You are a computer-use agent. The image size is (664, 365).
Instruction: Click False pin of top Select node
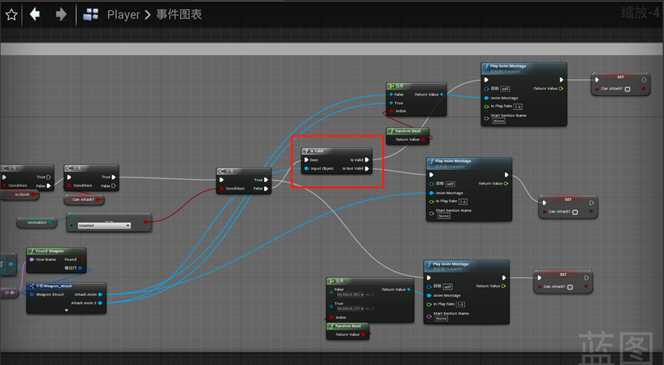(391, 94)
